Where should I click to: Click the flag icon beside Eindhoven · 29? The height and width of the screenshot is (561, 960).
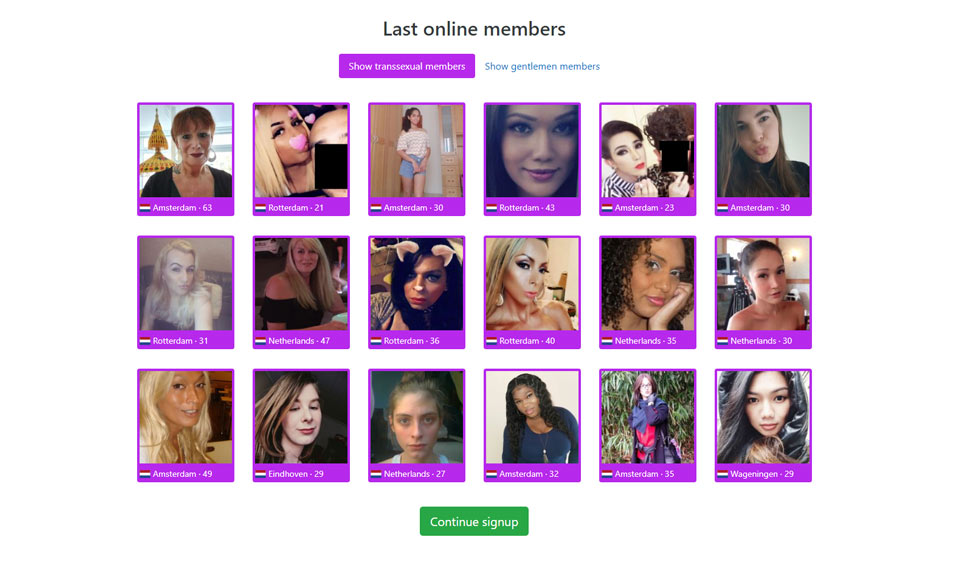260,474
